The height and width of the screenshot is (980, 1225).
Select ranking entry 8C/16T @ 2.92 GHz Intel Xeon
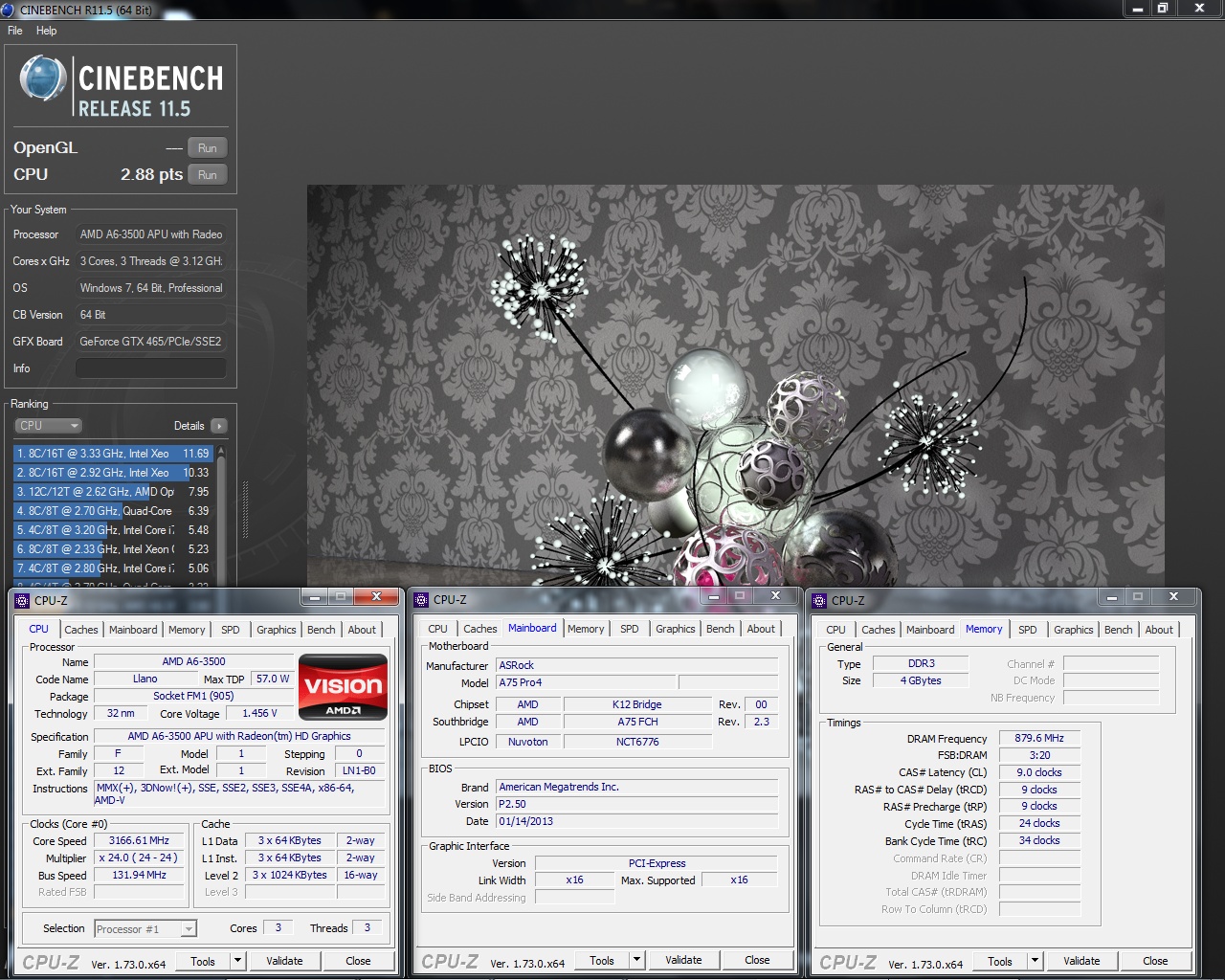click(113, 473)
